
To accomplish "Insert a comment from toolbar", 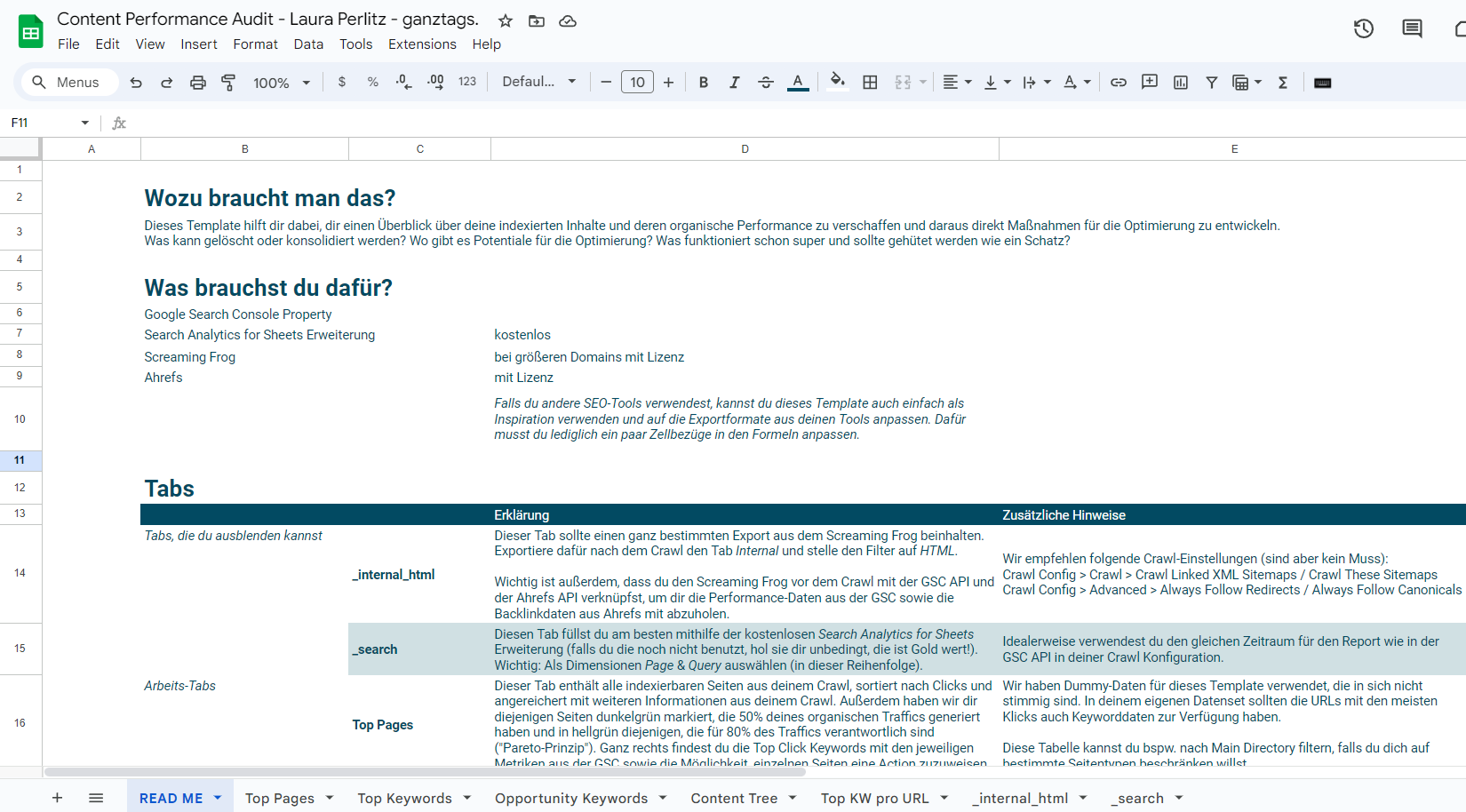I will 1150,82.
